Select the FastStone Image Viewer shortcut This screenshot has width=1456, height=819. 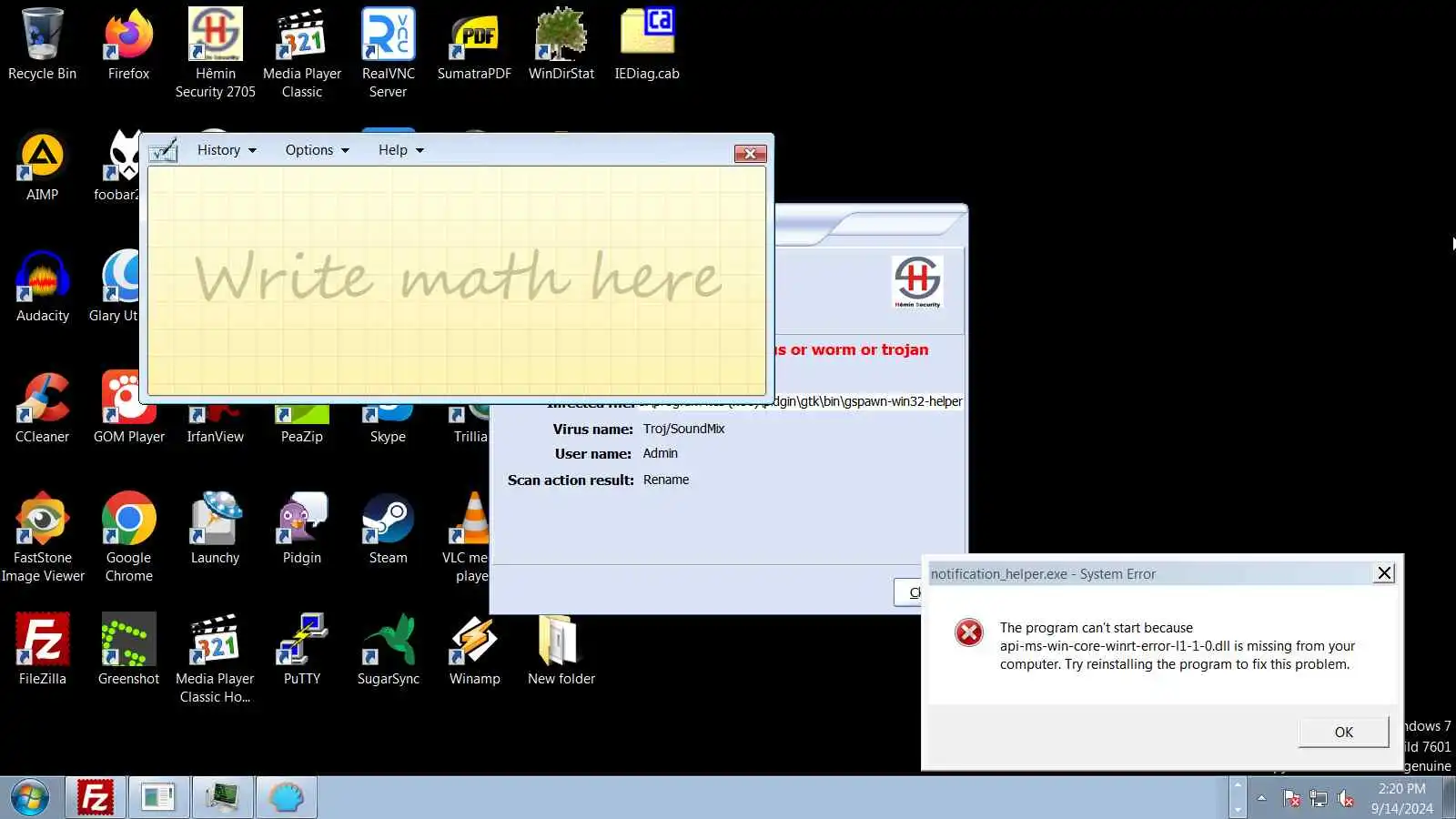(x=42, y=537)
